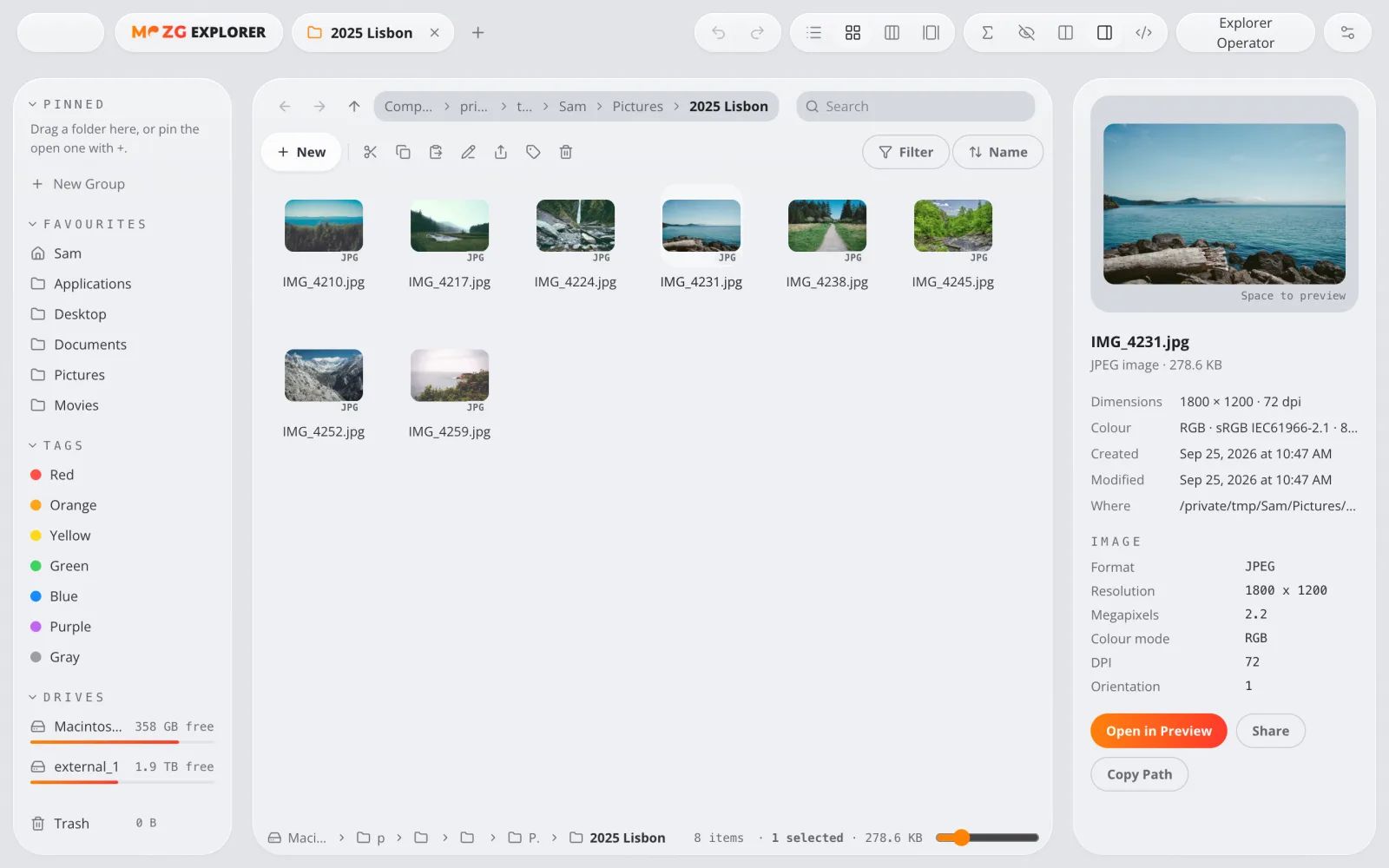Open a new tab with plus
This screenshot has height=868, width=1389.
click(x=477, y=33)
